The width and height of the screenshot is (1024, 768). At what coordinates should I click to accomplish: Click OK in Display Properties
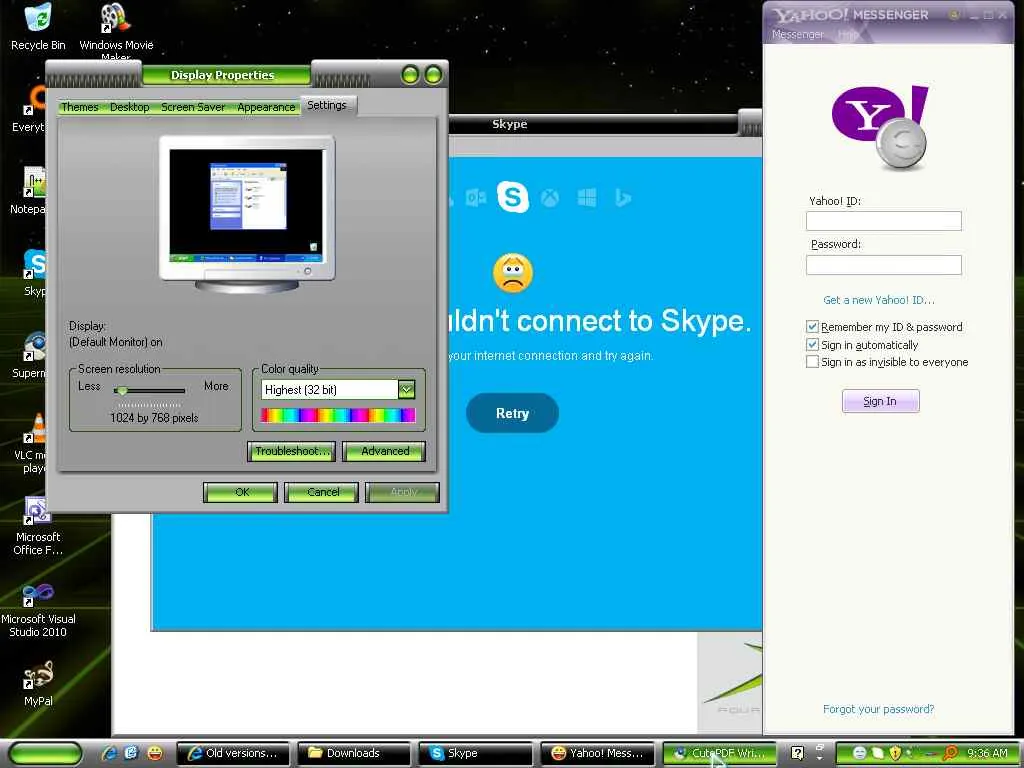coord(241,492)
